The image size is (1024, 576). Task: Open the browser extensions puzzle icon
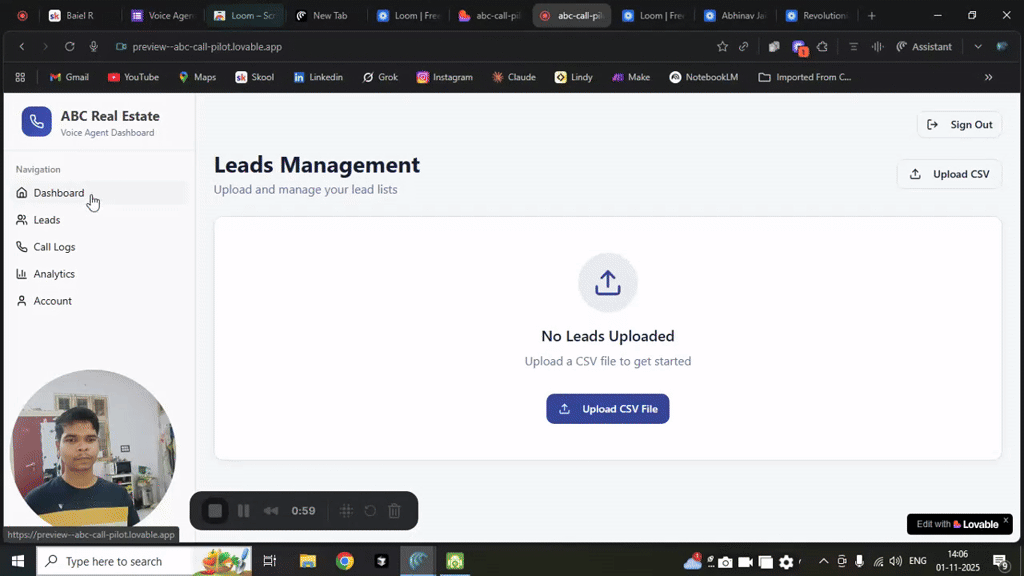[x=822, y=46]
